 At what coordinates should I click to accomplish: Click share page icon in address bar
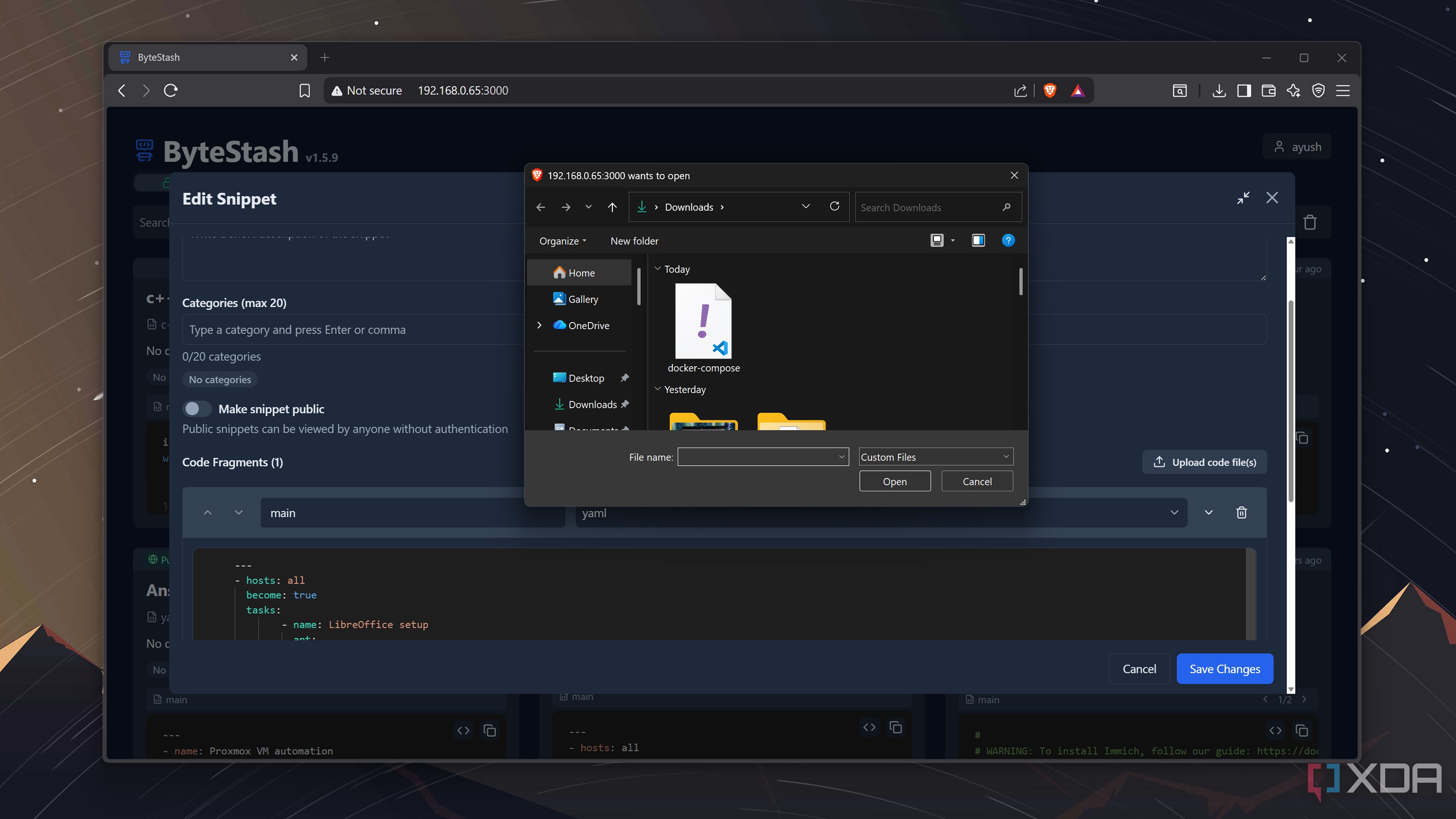click(x=1020, y=91)
